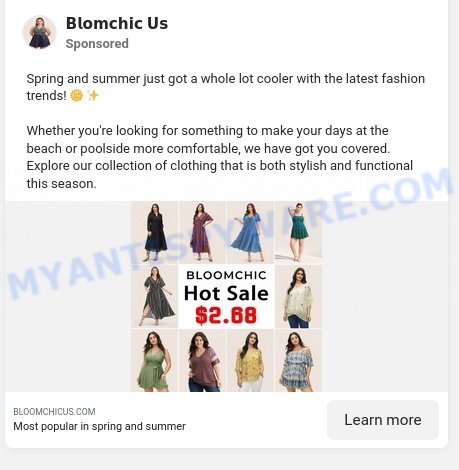Select the cream floral blouse thumbnail
Image resolution: width=459 pixels, height=470 pixels.
point(298,297)
